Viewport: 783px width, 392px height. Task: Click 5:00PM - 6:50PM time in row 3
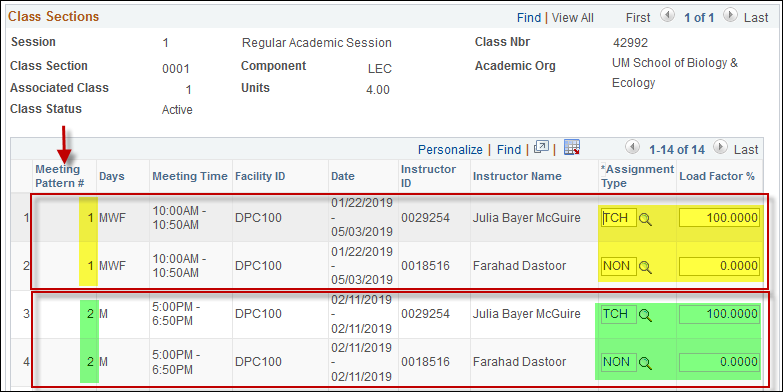tap(176, 314)
